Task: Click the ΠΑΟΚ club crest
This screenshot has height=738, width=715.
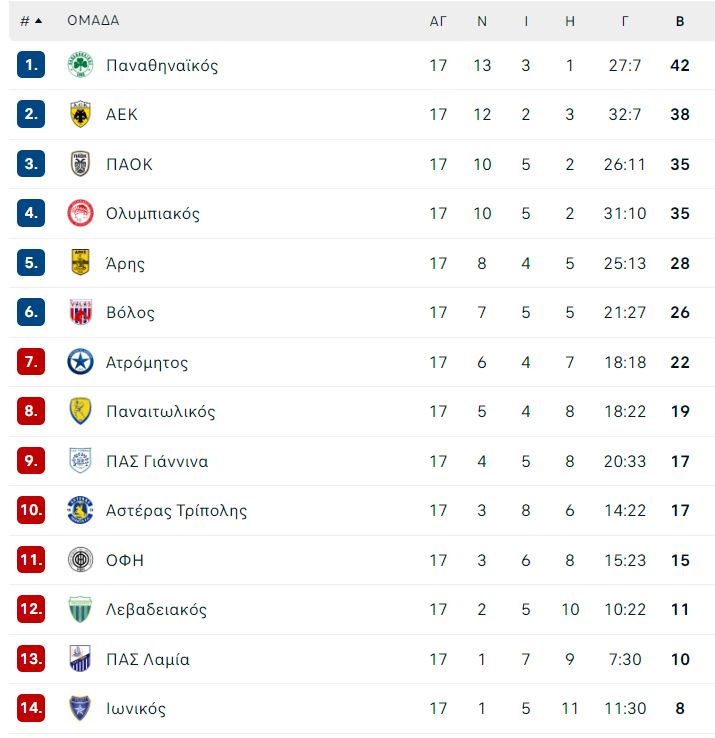Action: [x=80, y=164]
